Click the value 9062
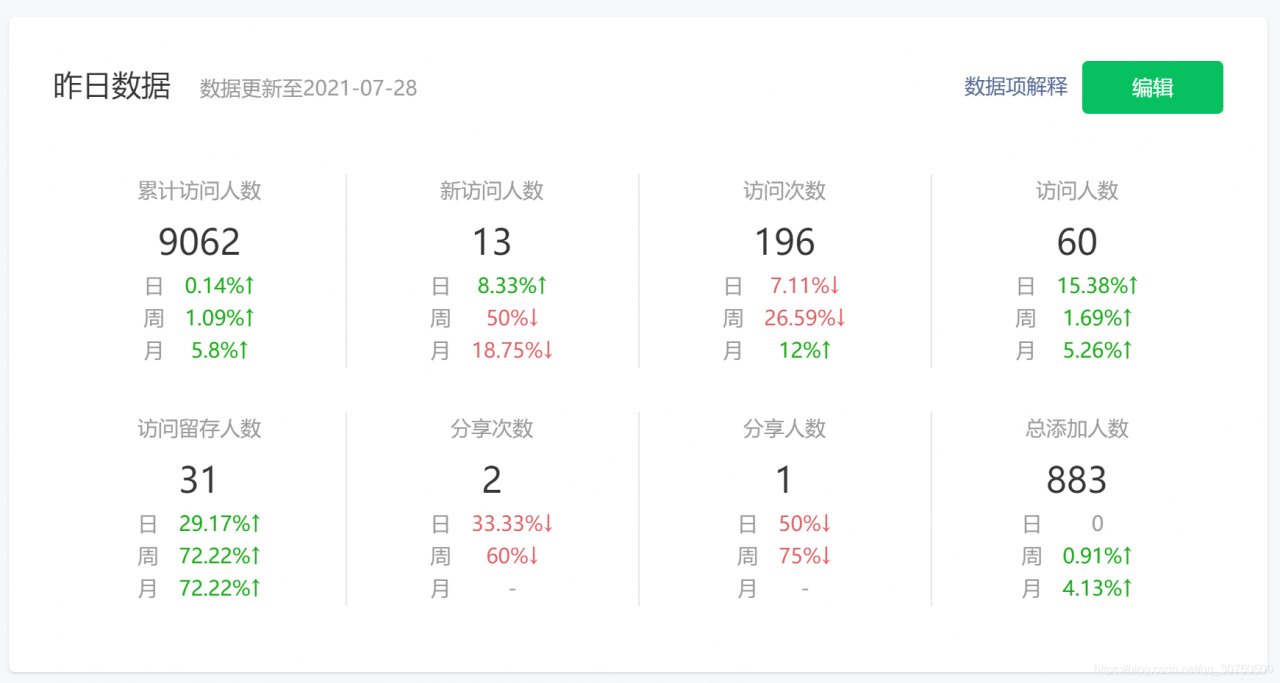The height and width of the screenshot is (683, 1280). (199, 242)
